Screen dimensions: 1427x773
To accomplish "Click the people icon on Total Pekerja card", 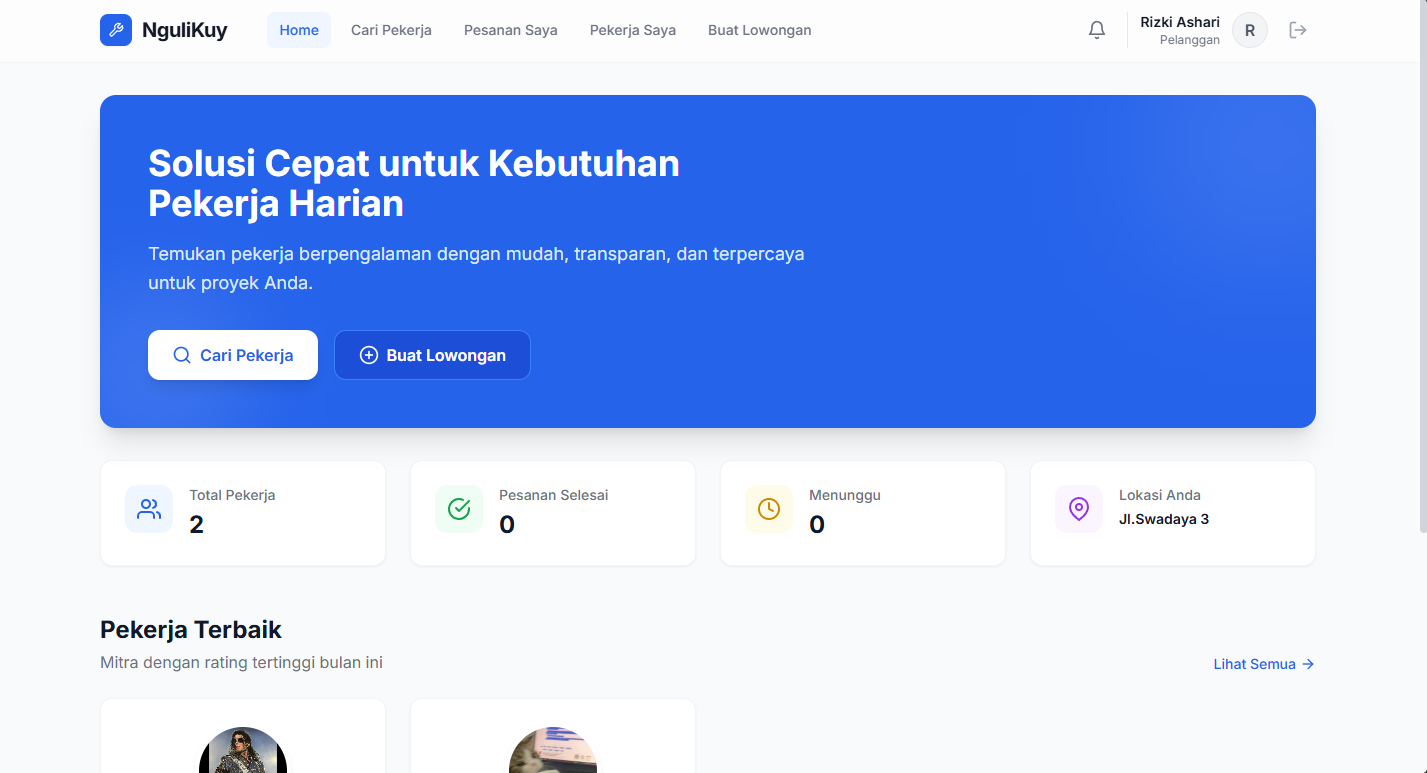I will click(x=148, y=509).
